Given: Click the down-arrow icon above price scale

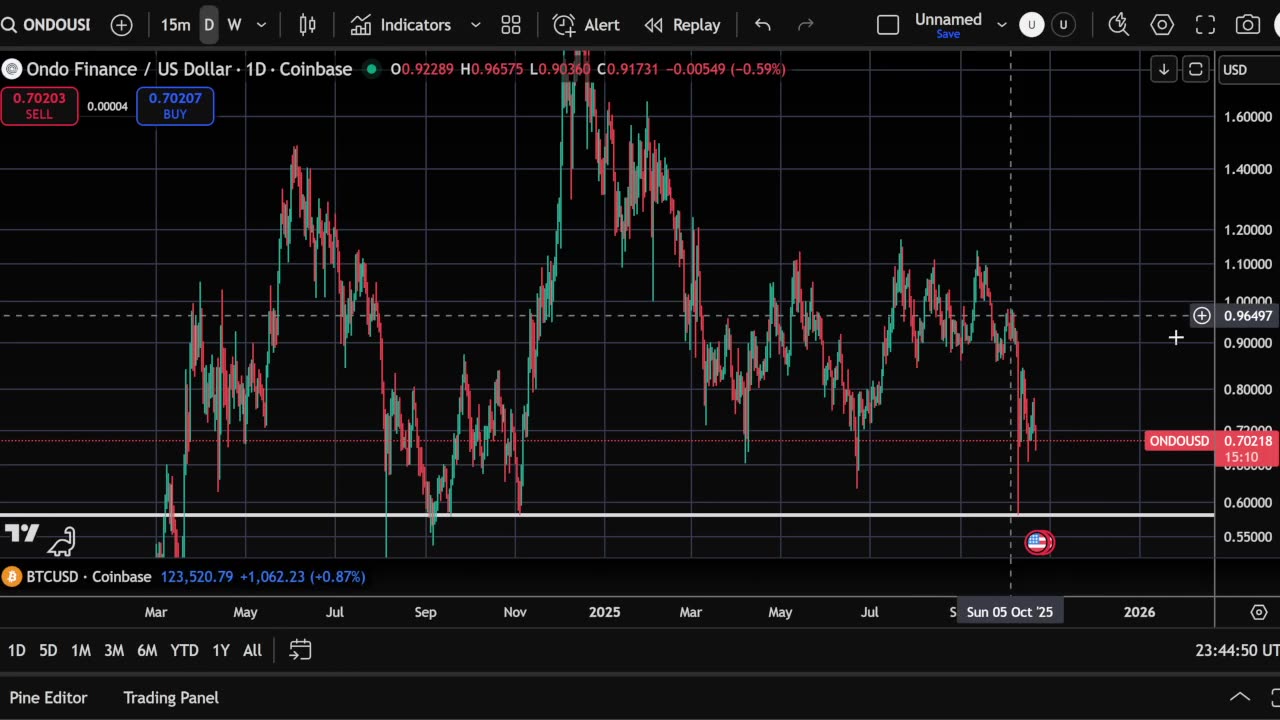Looking at the screenshot, I should point(1164,69).
